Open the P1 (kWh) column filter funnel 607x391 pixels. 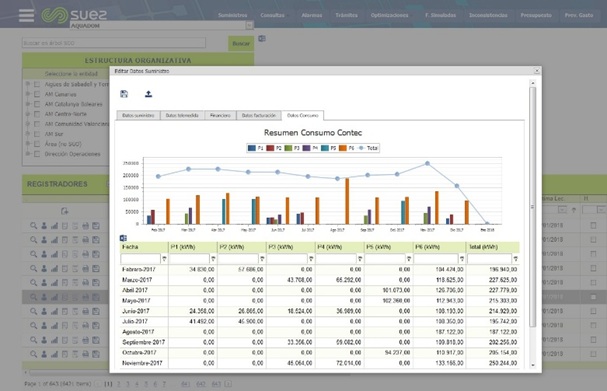tap(213, 259)
